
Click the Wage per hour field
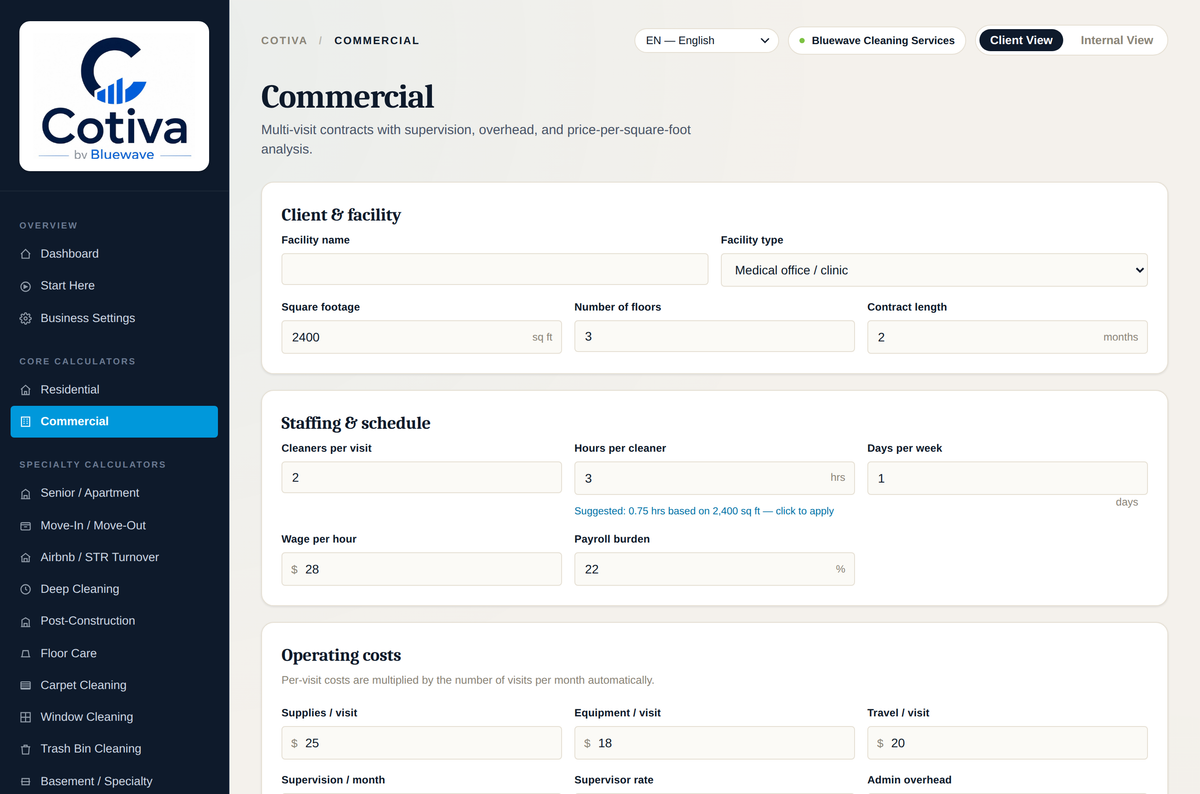(x=421, y=569)
